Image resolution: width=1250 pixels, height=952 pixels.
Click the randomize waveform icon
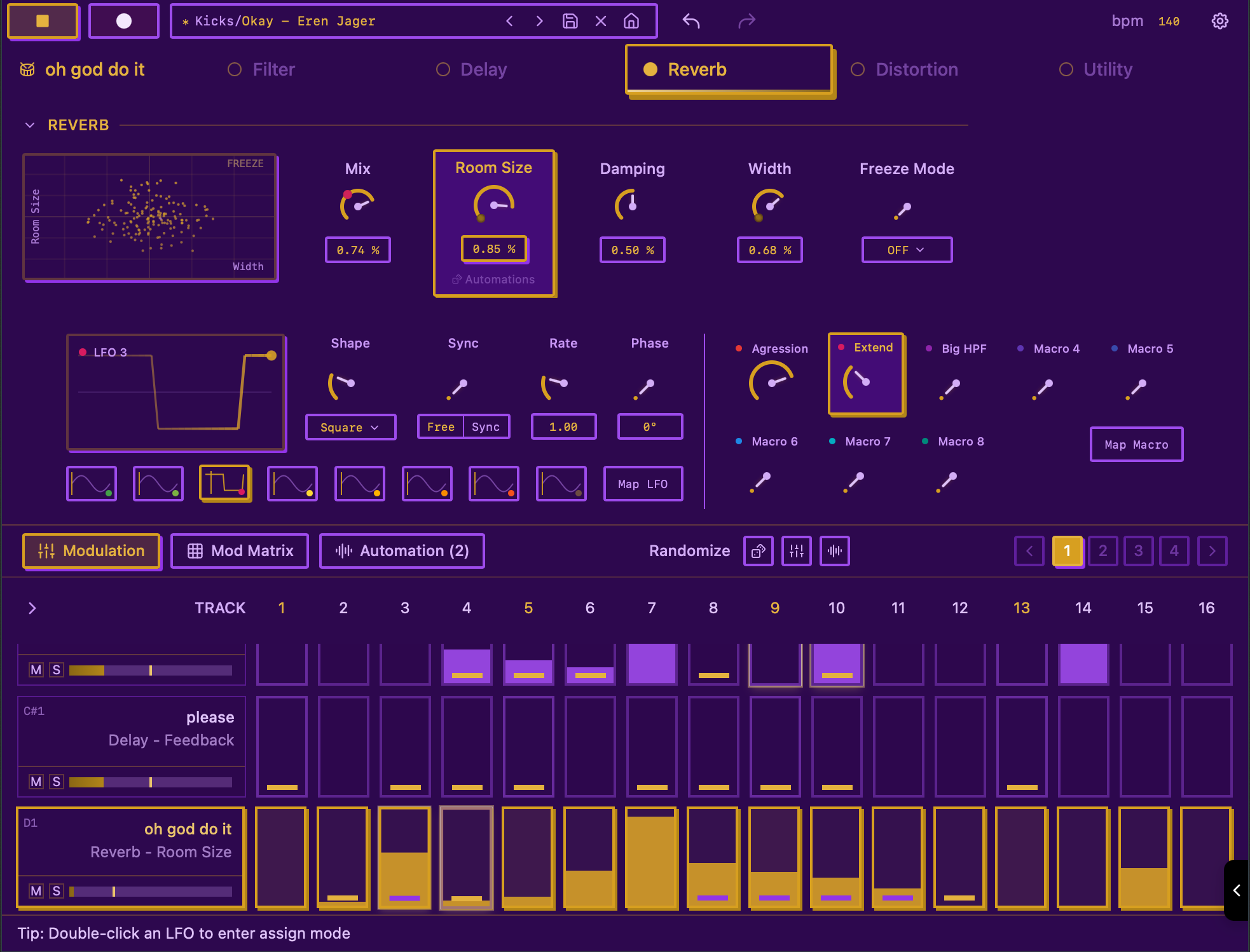[834, 551]
